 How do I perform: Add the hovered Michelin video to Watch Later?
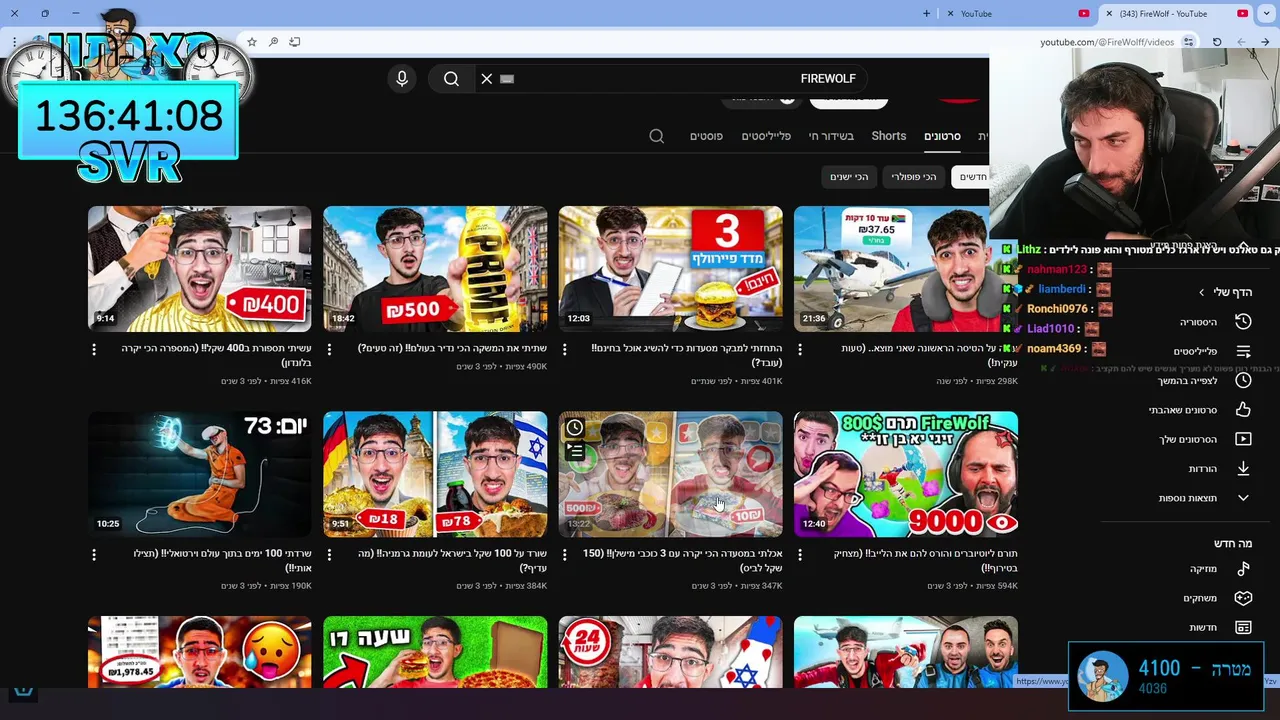tap(575, 428)
